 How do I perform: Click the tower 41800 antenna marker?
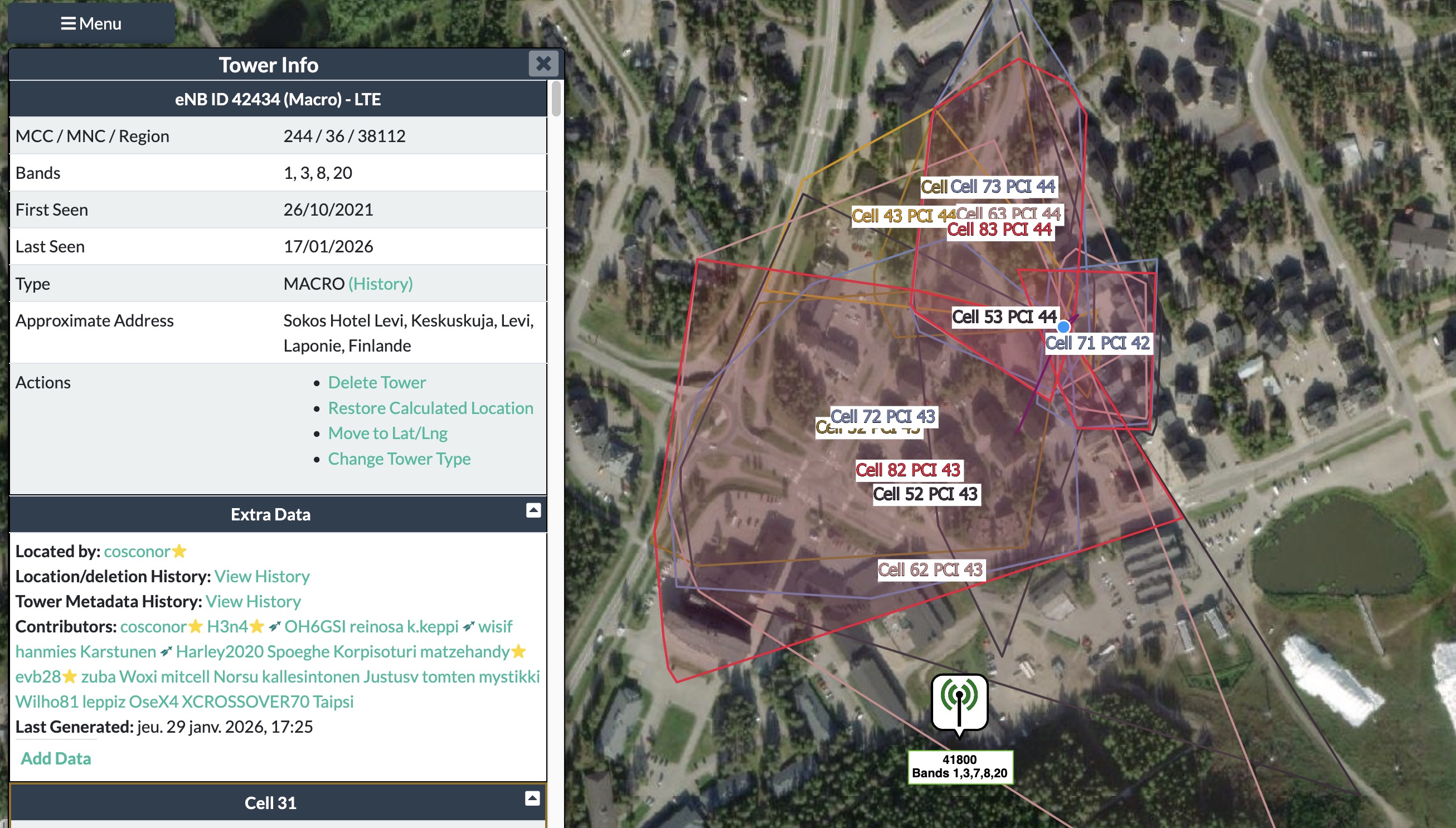959,702
